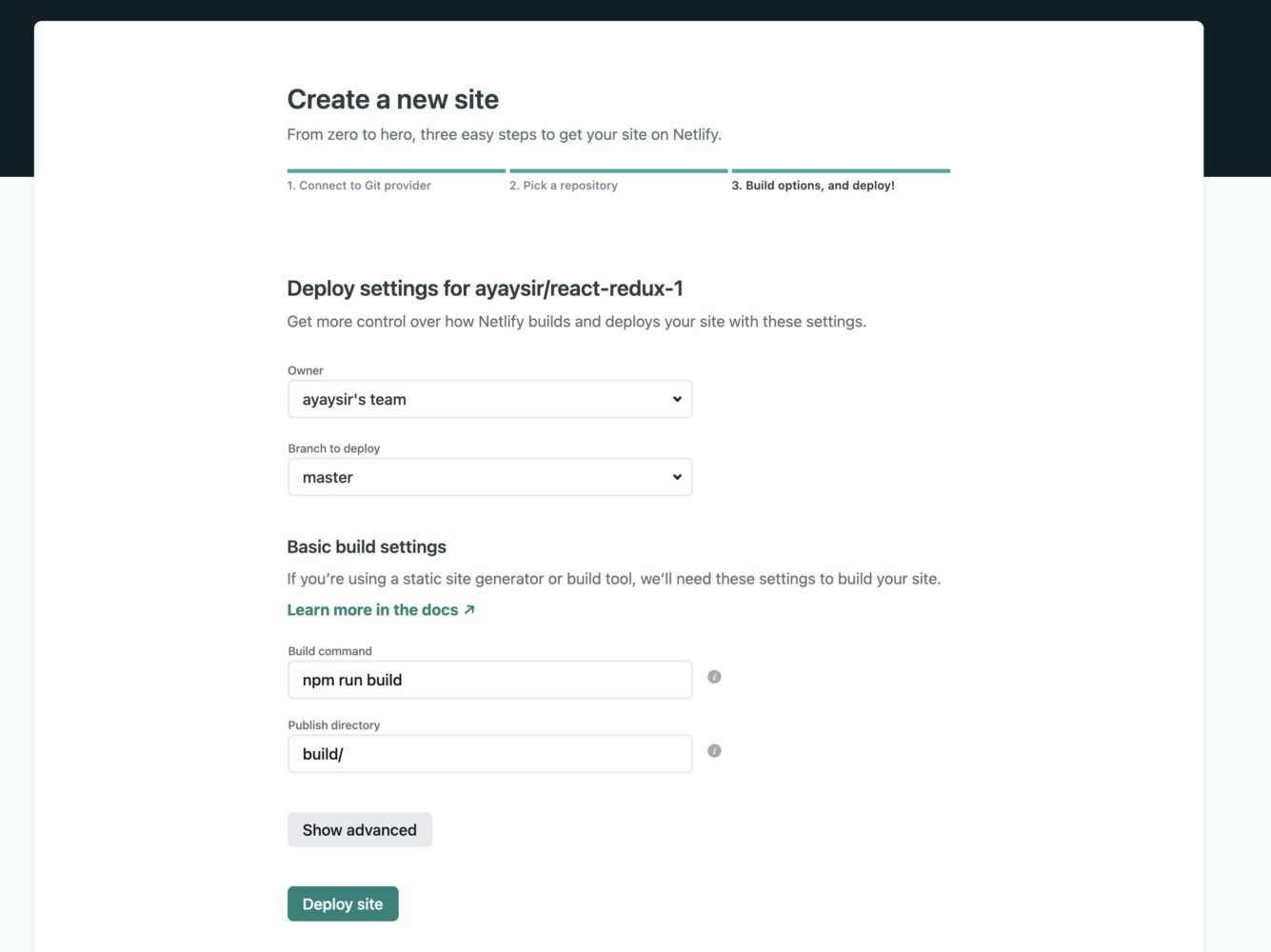Select the Build options, and deploy step

(x=813, y=186)
